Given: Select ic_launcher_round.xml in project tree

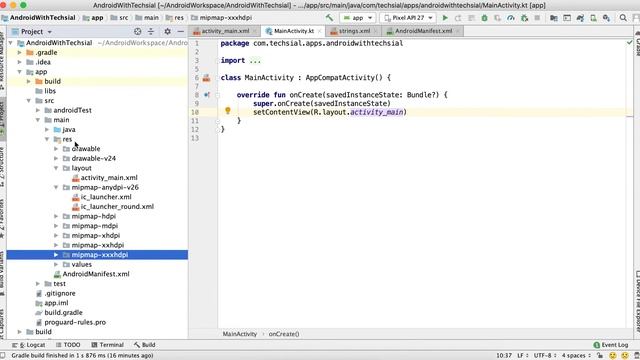Looking at the screenshot, I should (x=113, y=207).
